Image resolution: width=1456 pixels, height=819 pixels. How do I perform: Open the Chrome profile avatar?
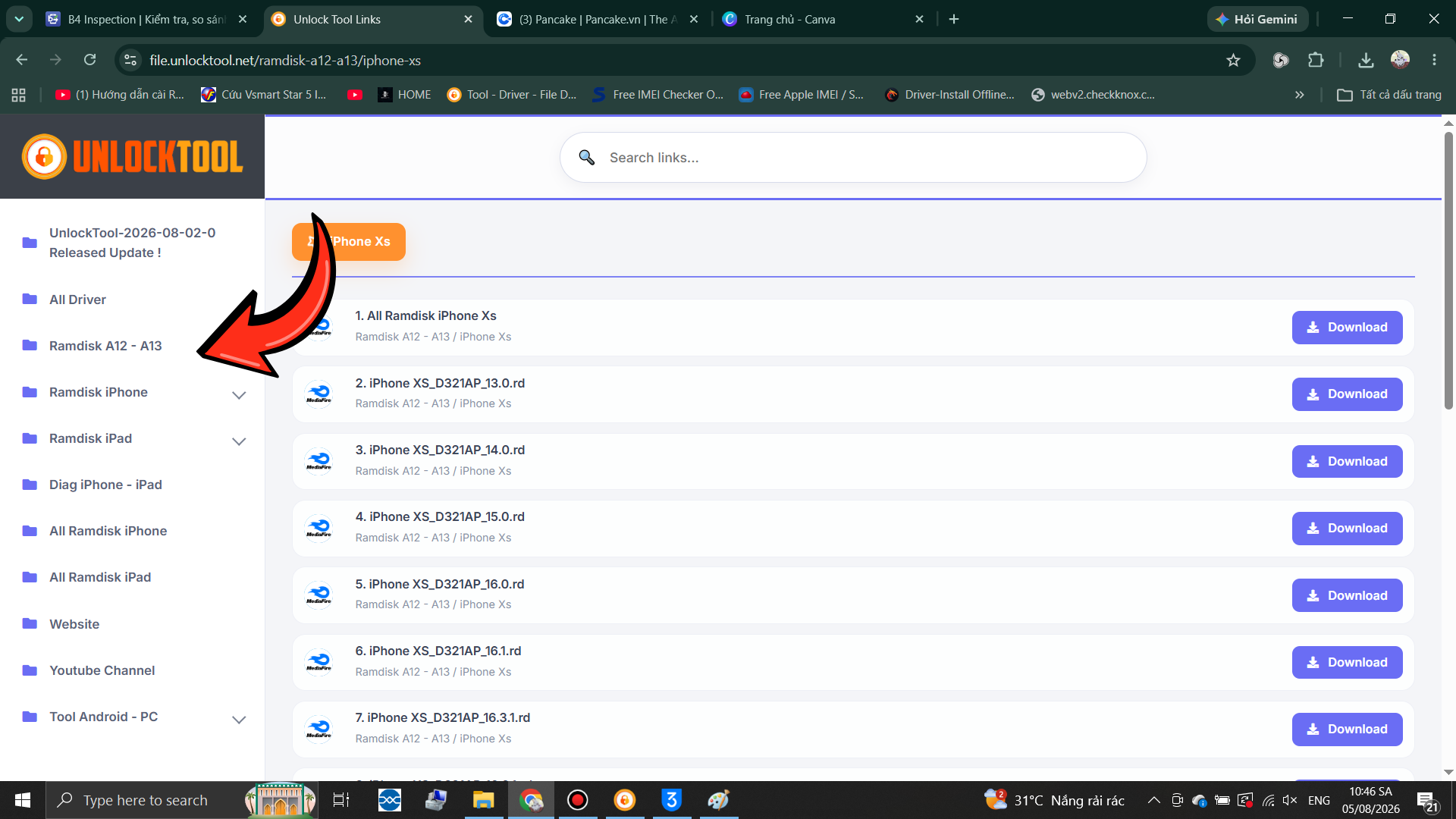tap(1400, 60)
